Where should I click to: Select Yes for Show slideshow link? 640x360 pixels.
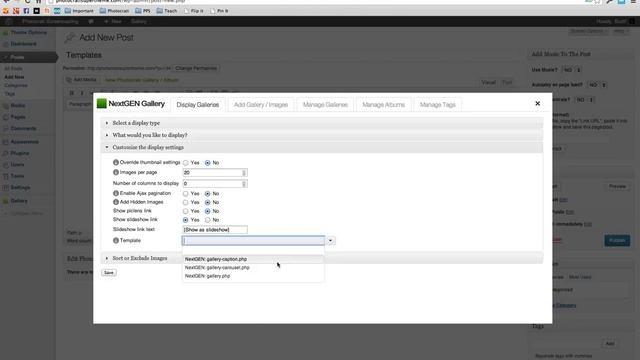(186, 220)
